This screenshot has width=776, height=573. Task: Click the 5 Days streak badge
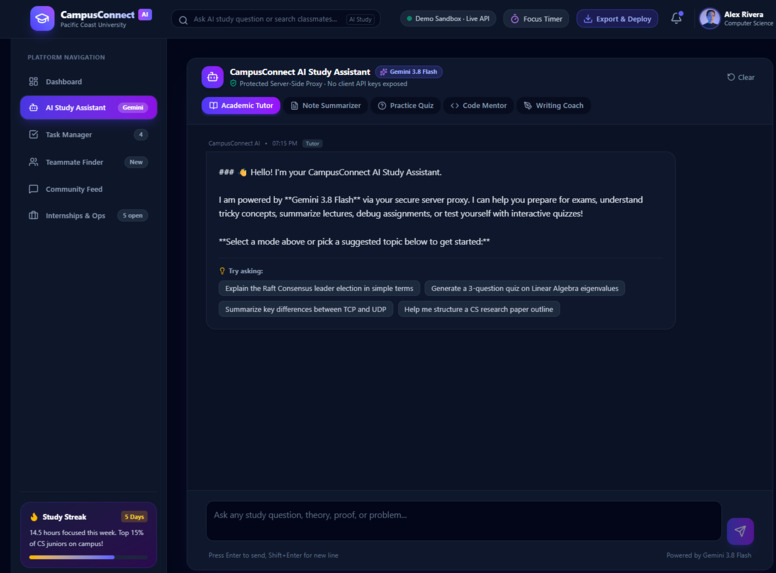click(134, 517)
